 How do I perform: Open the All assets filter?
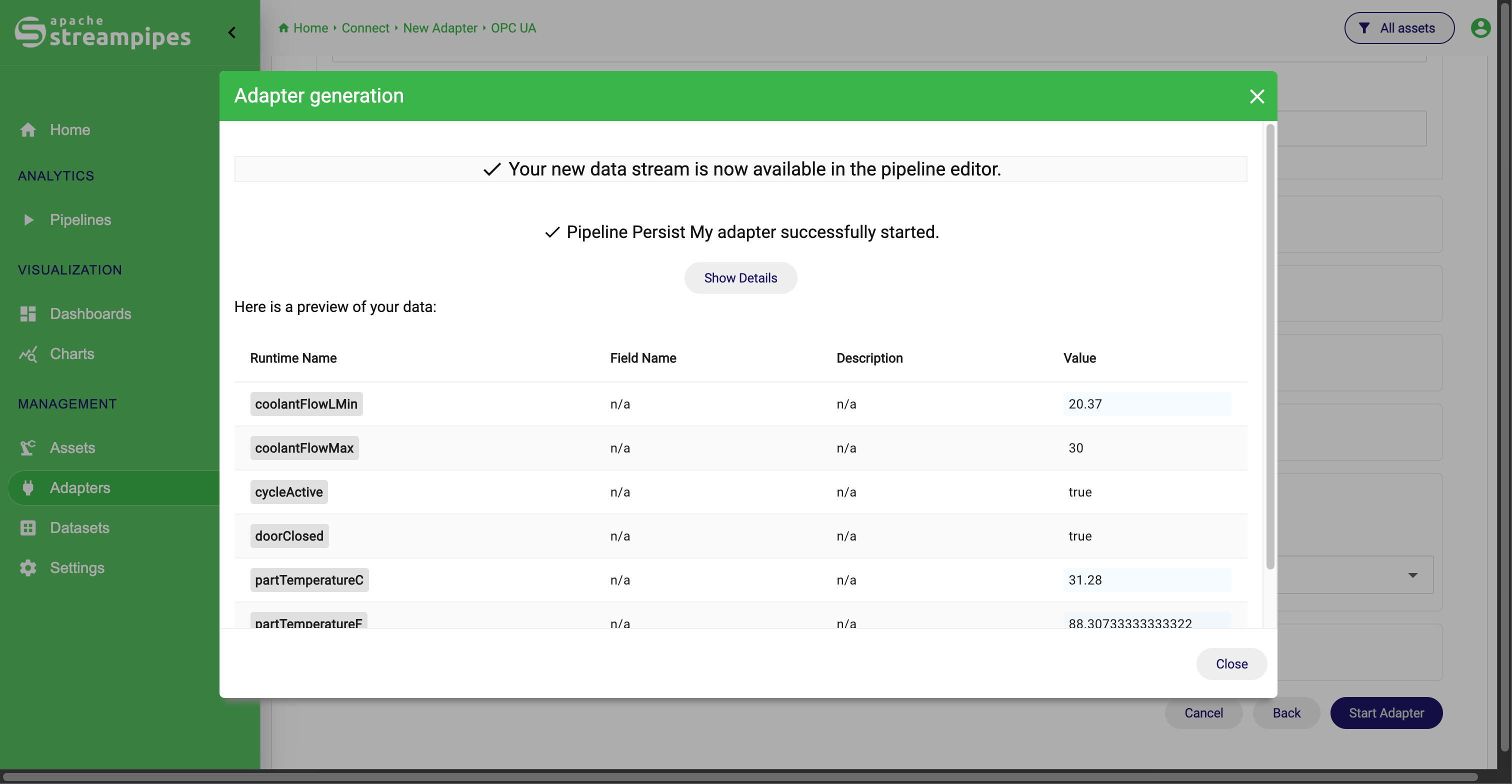point(1398,27)
